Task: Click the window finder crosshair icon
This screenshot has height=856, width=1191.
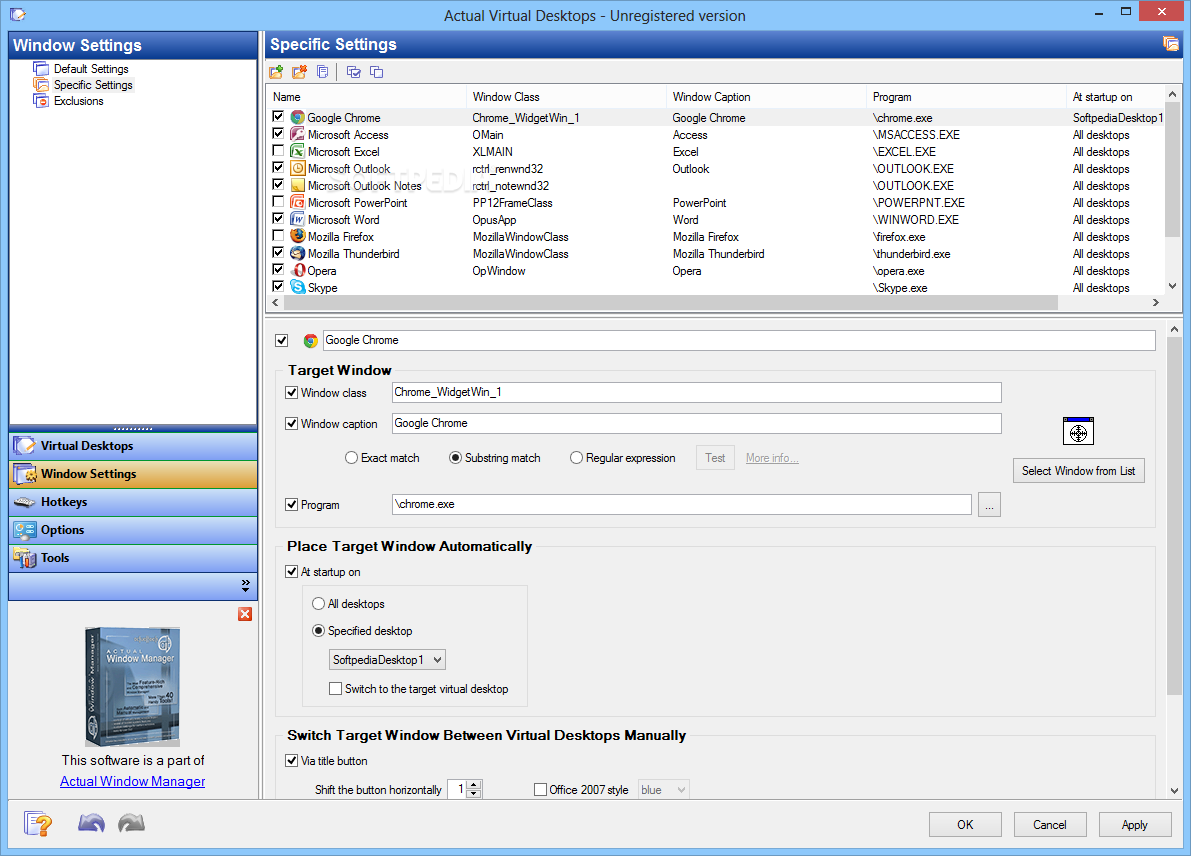Action: [1078, 431]
